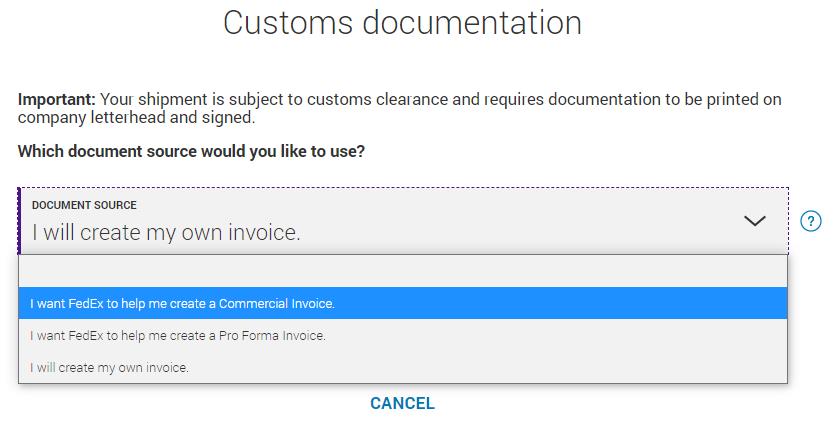Viewport: 836px width, 425px height.
Task: Choose FedEx Commercial Invoice help option
Action: 403,303
